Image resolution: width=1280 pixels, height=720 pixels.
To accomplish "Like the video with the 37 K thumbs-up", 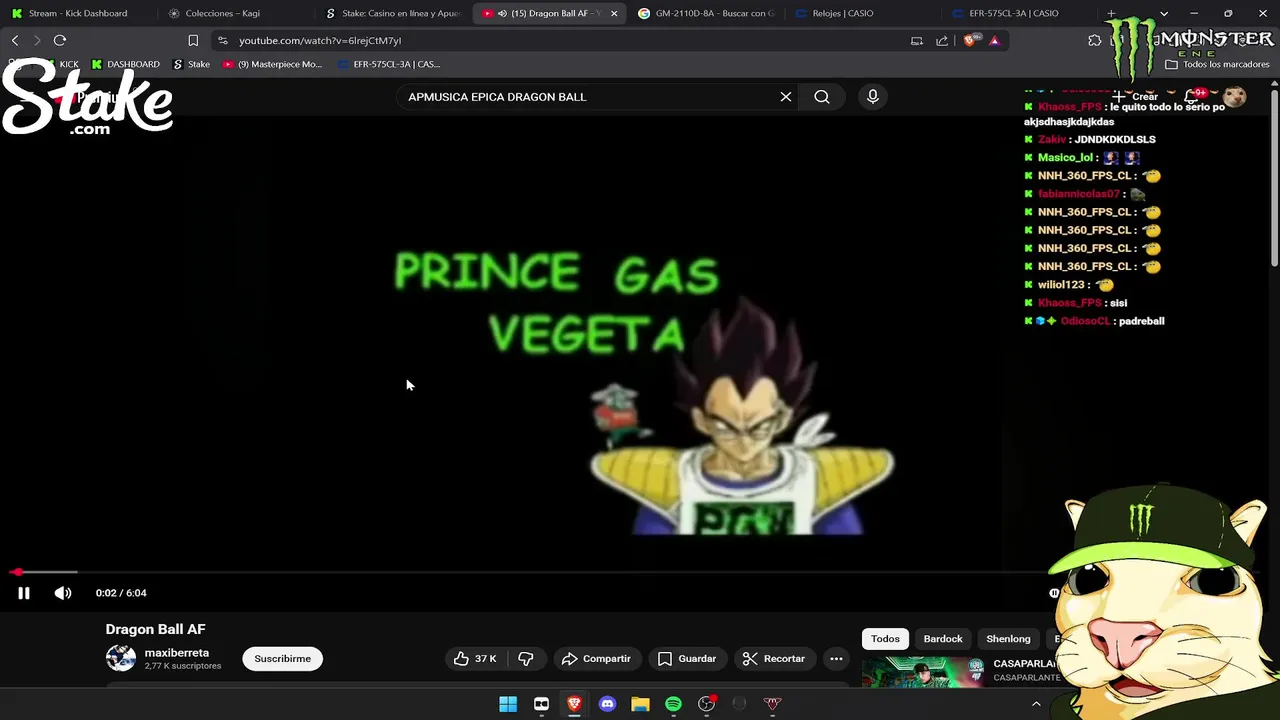I will tap(475, 659).
